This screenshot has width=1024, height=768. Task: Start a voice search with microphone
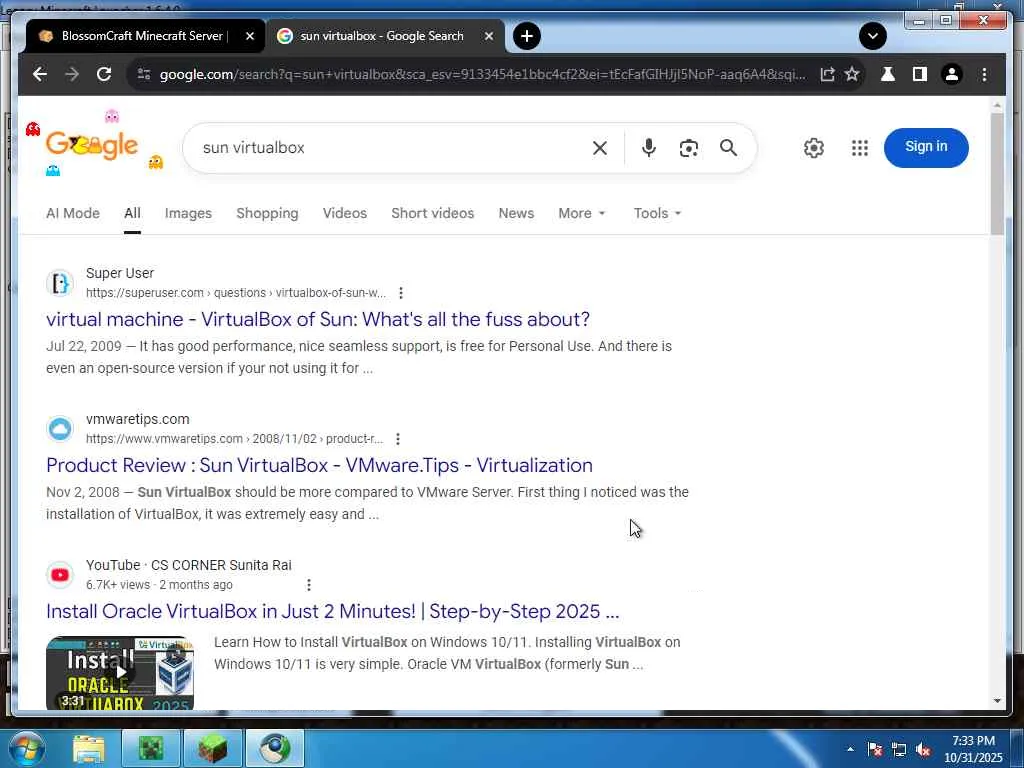click(x=648, y=148)
